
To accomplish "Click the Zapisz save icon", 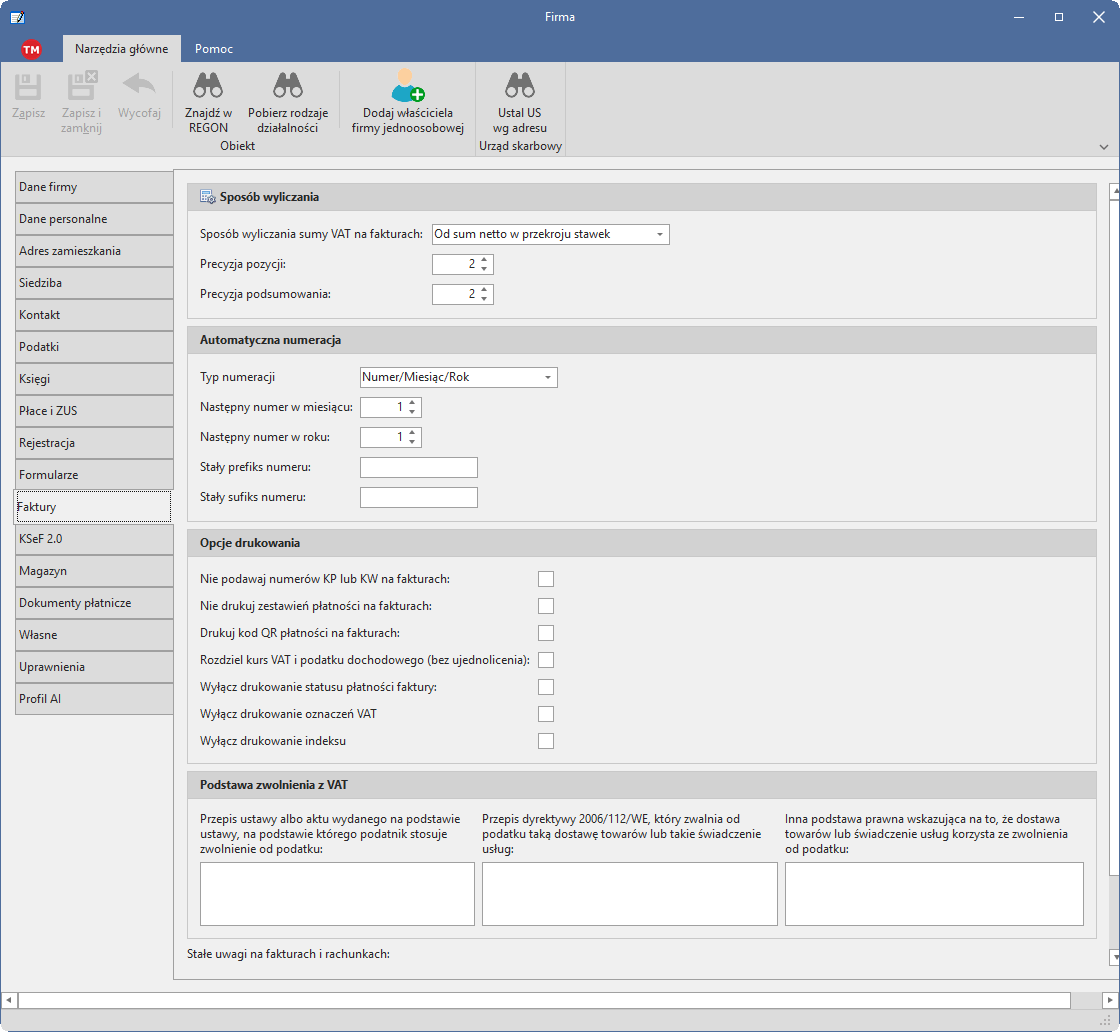I will click(x=29, y=86).
